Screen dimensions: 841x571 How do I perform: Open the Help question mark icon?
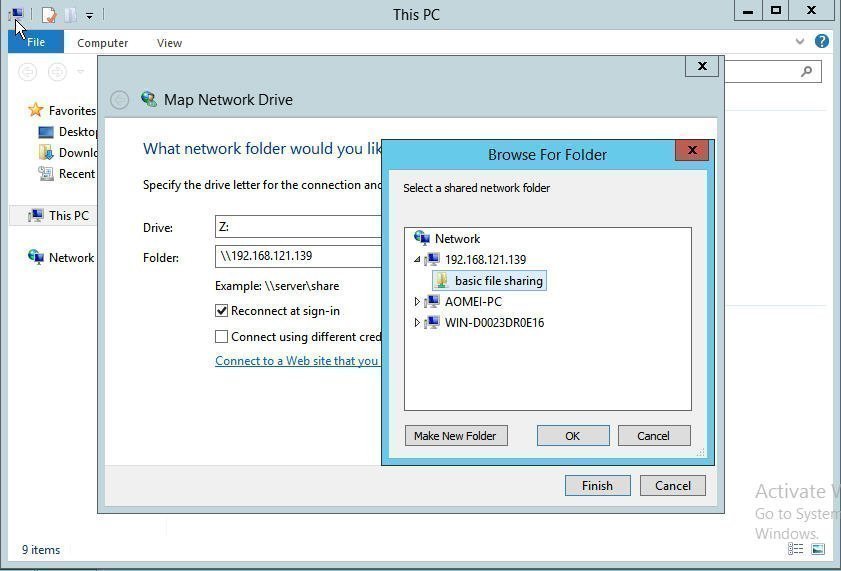822,41
